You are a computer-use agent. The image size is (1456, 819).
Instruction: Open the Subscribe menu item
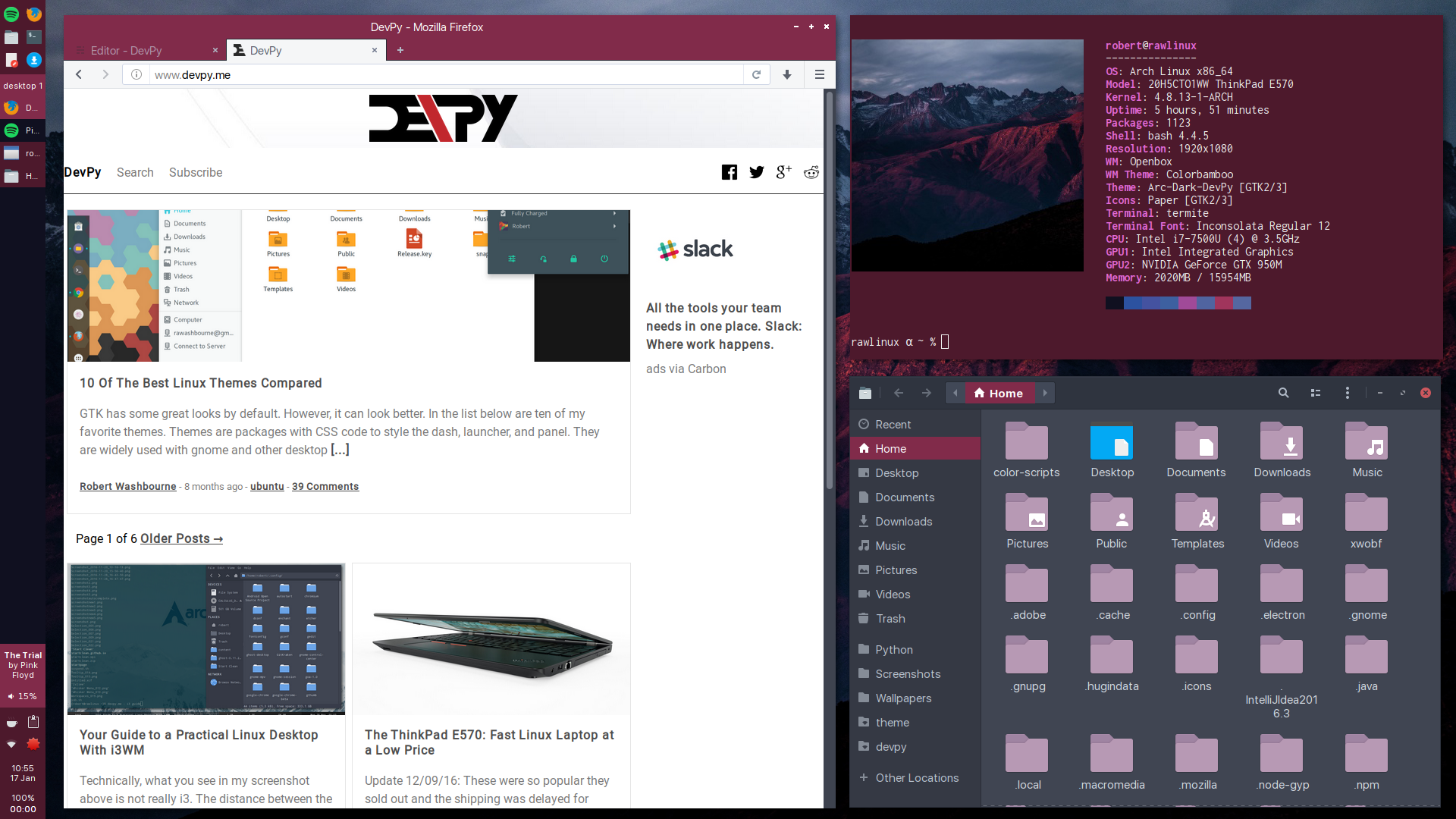click(x=196, y=173)
